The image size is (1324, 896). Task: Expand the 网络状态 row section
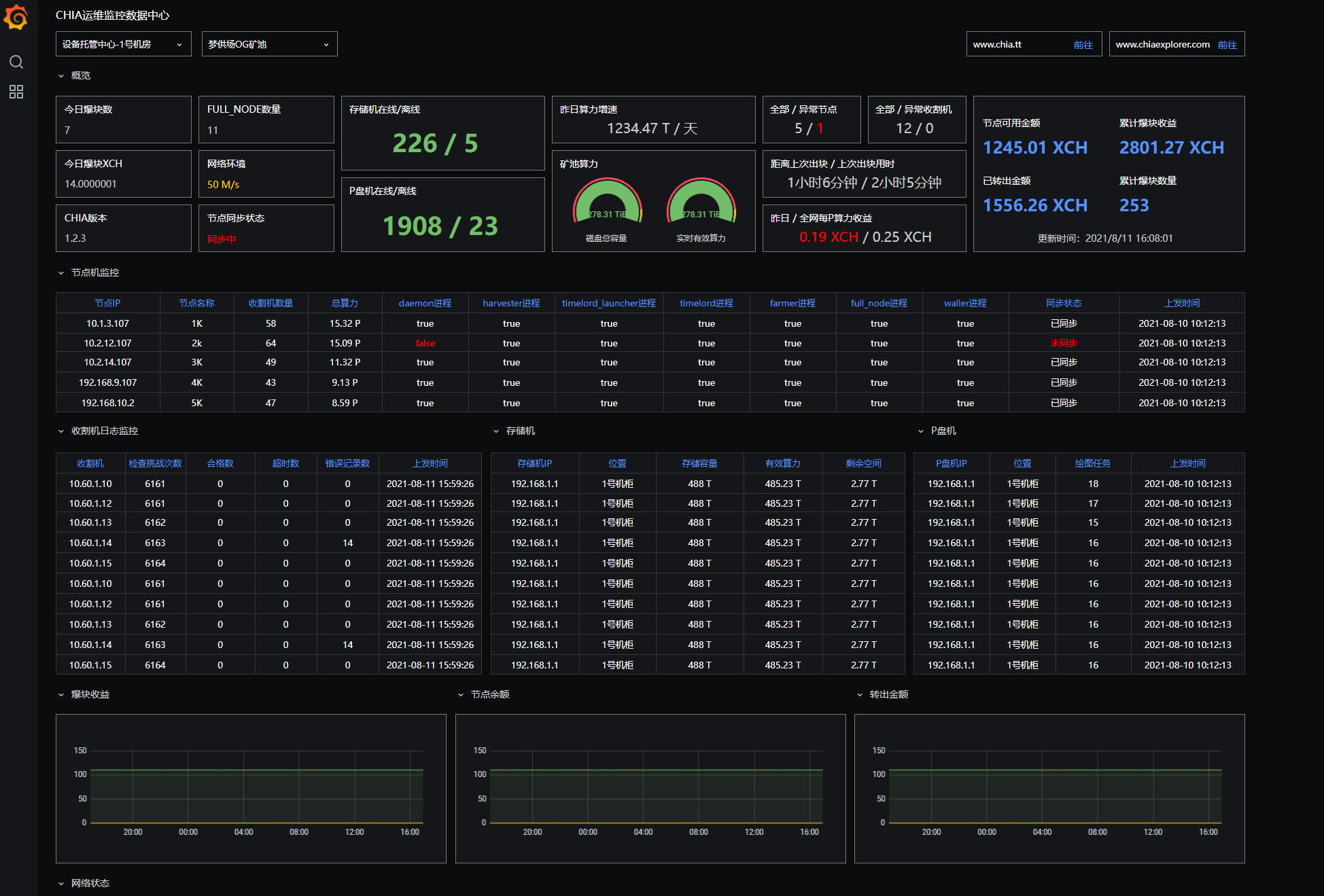click(x=84, y=883)
